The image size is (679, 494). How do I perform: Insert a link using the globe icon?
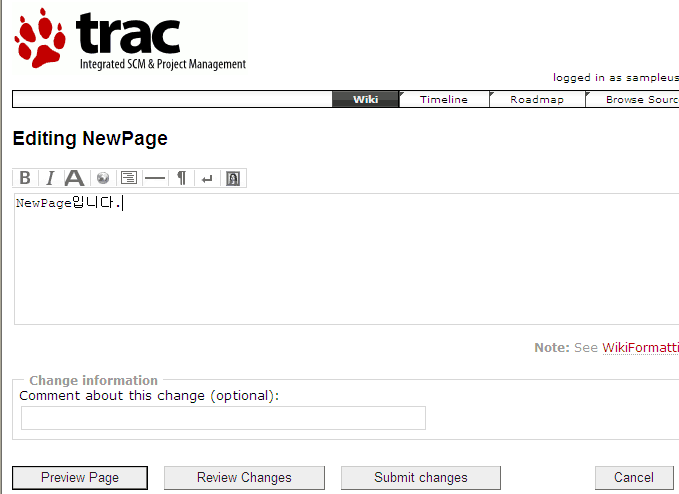tap(102, 178)
